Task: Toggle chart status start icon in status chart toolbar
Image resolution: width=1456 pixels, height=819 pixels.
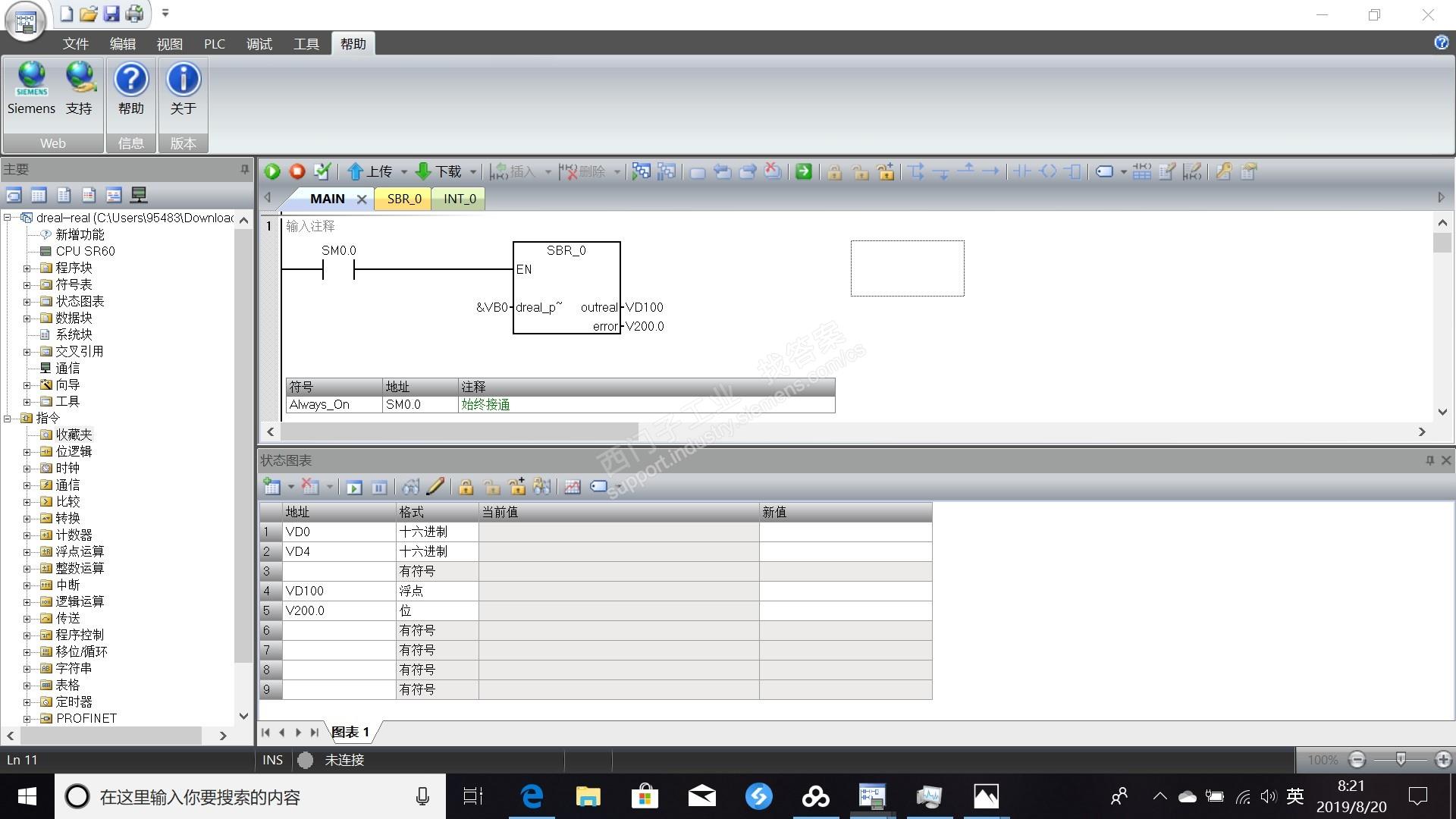Action: pos(354,487)
